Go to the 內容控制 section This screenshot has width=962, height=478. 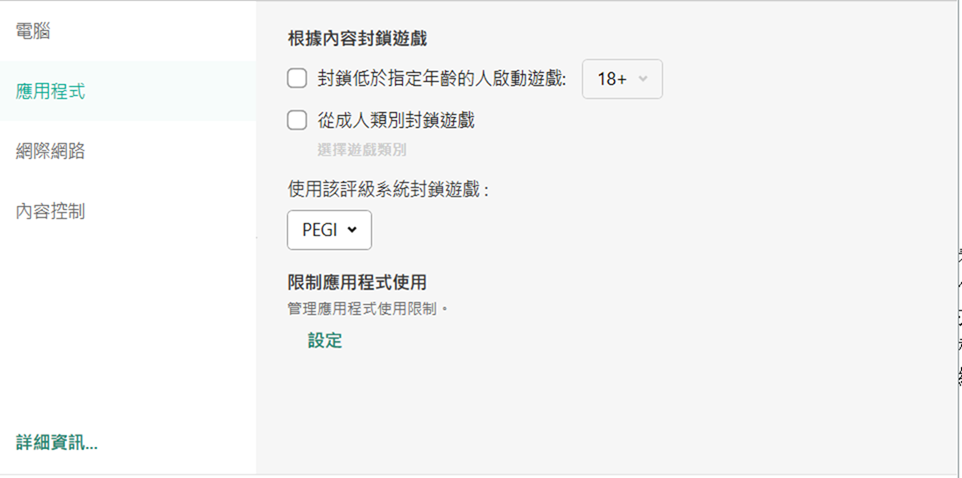tap(50, 211)
